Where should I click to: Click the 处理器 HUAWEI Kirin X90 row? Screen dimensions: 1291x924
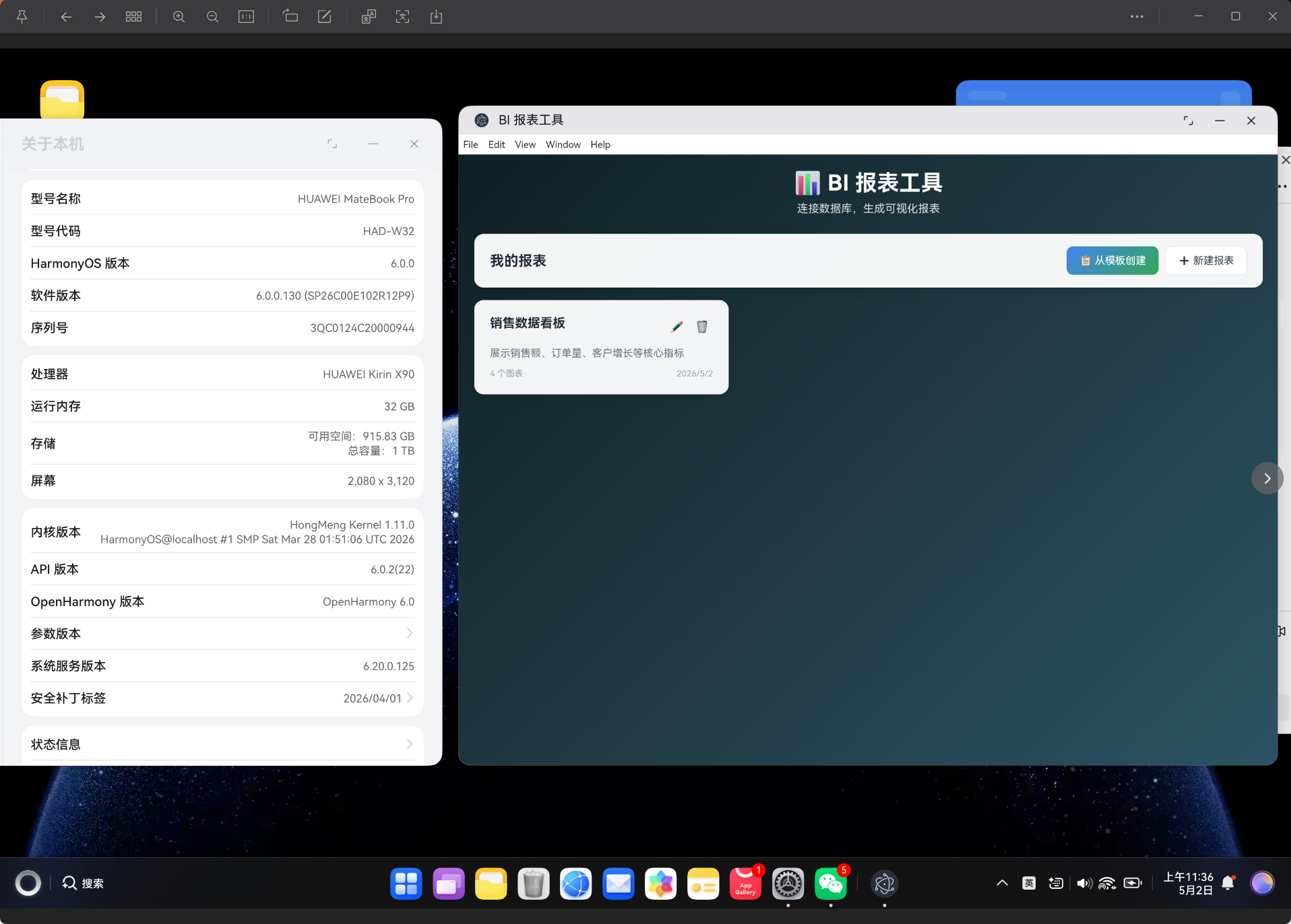(222, 374)
